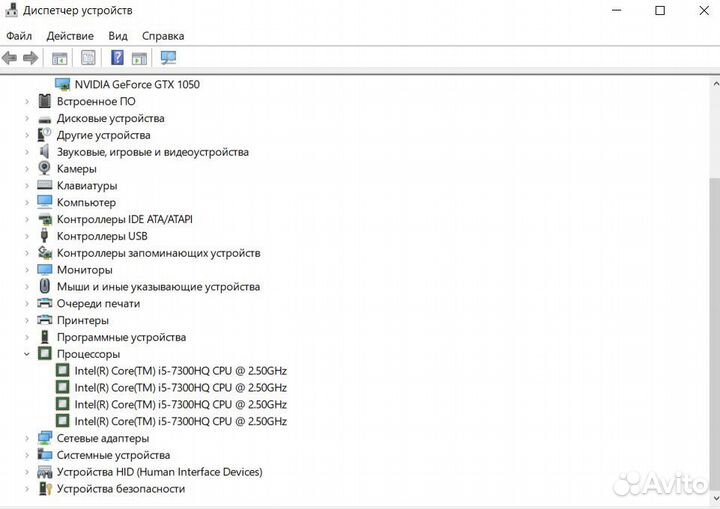Click the Show/Hide console tree toolbar icon
Image resolution: width=720 pixels, height=509 pixels.
point(60,58)
